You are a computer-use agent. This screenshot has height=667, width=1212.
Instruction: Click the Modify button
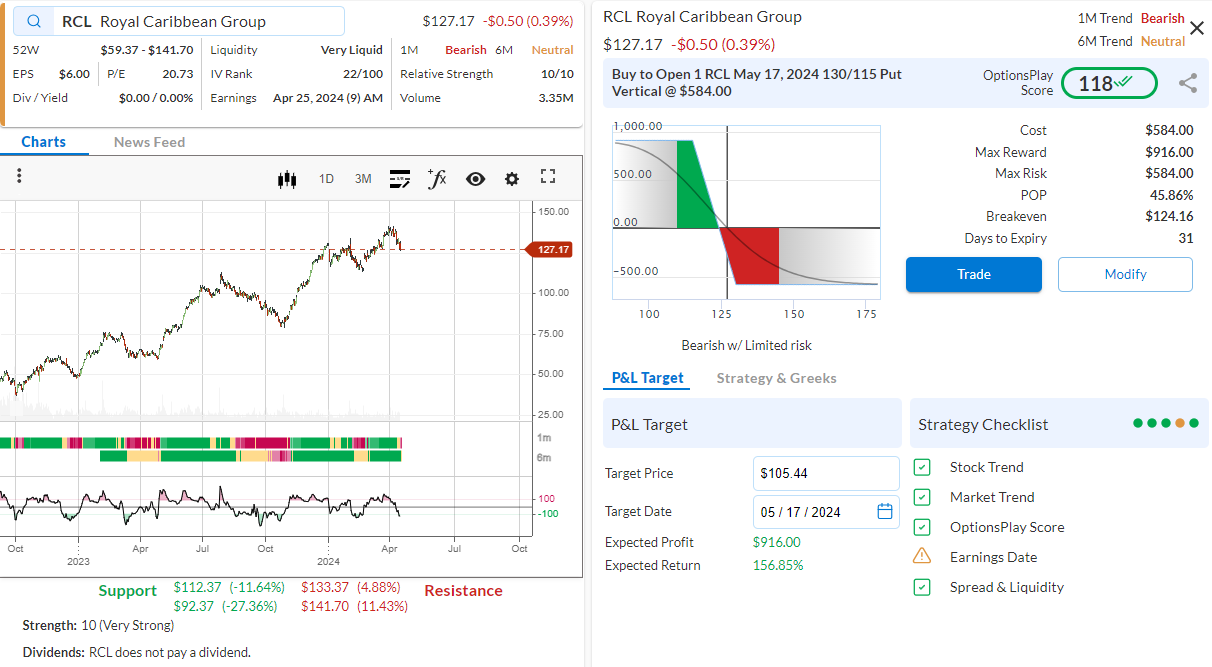pos(1125,274)
